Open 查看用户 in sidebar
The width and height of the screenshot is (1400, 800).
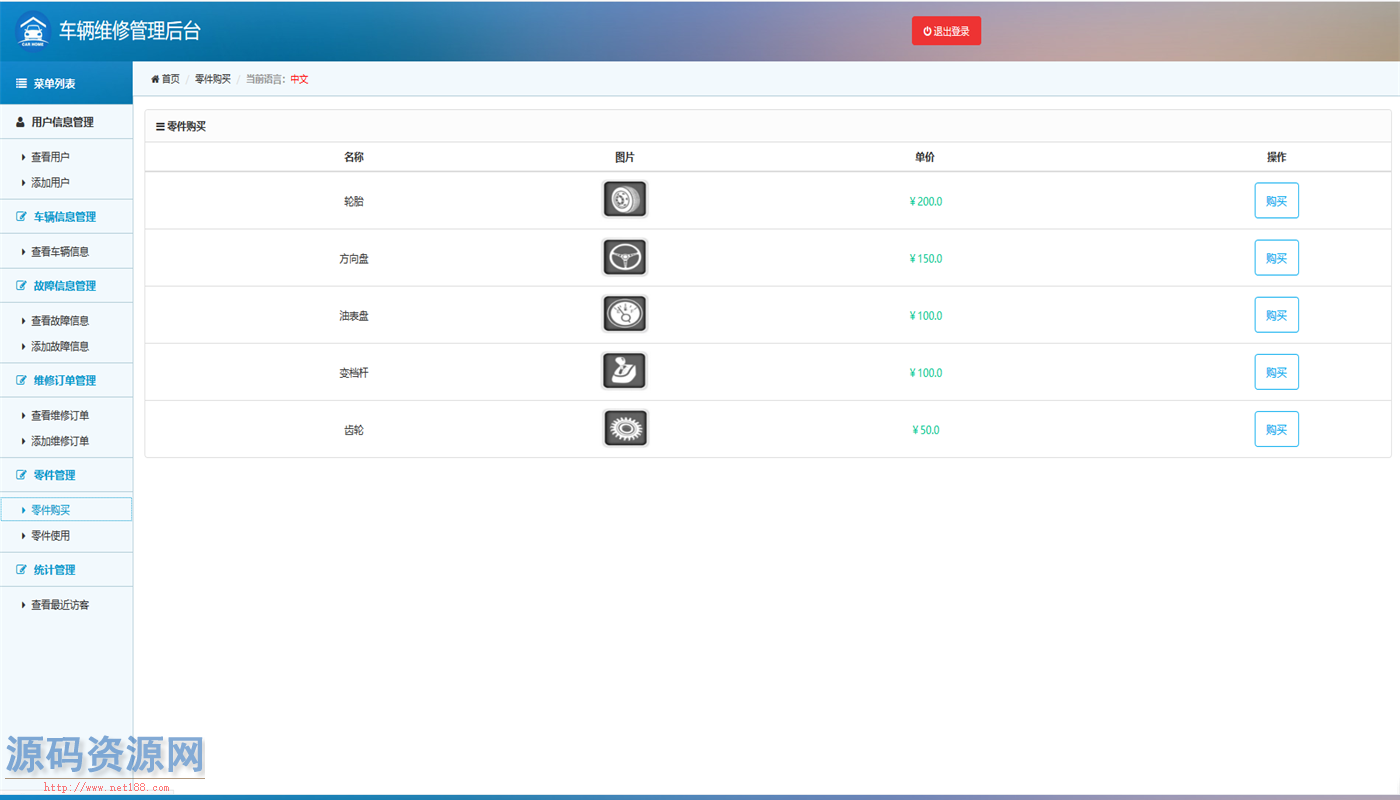point(50,157)
